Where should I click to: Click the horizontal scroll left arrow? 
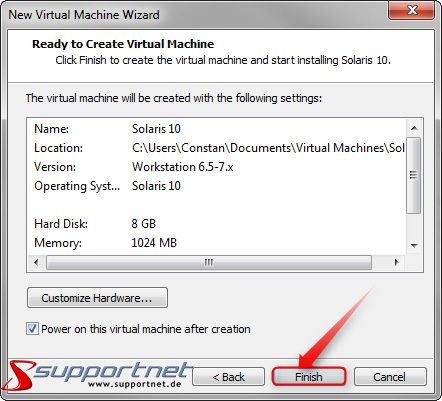pyautogui.click(x=36, y=262)
